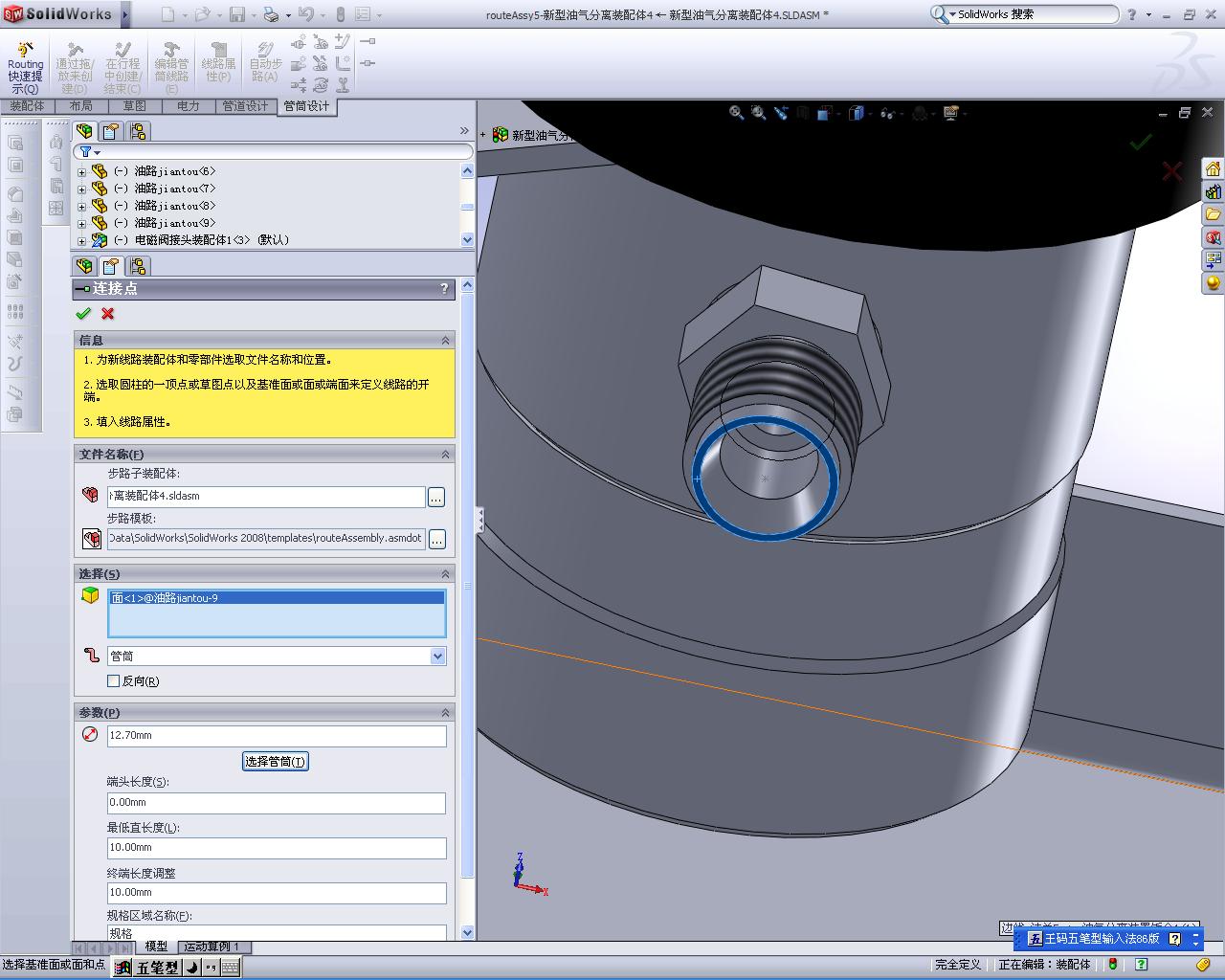Open the 管筒 route type dropdown
Image resolution: width=1225 pixels, height=980 pixels.
[437, 657]
